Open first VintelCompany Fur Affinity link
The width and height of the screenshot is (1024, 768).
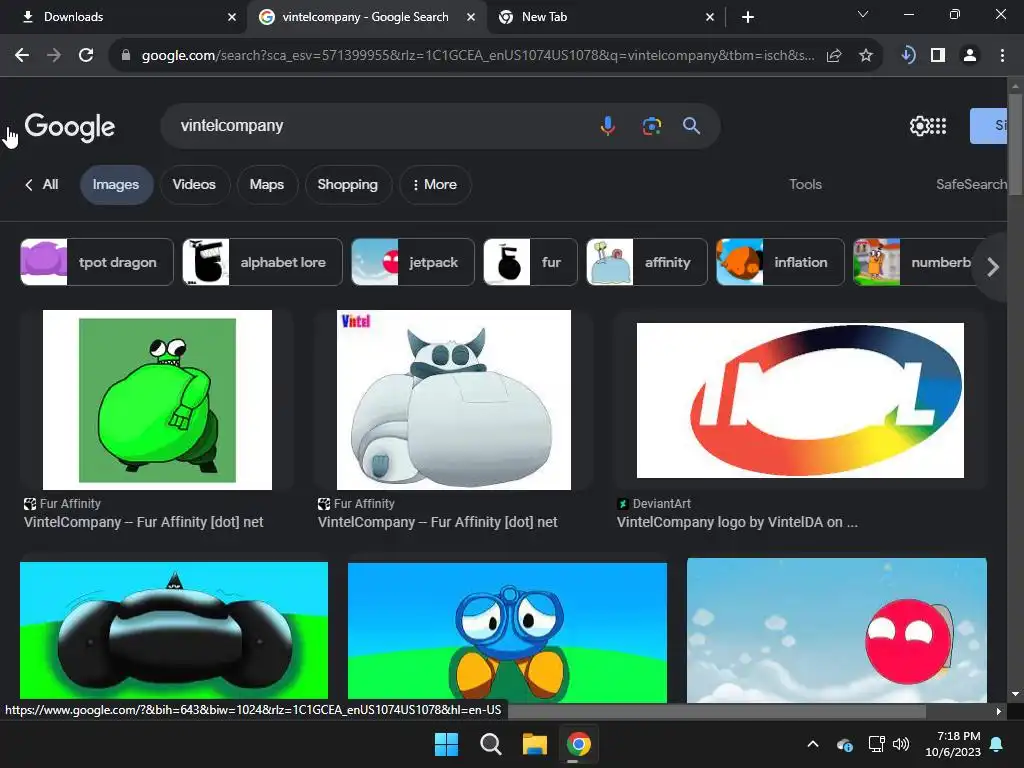(144, 522)
